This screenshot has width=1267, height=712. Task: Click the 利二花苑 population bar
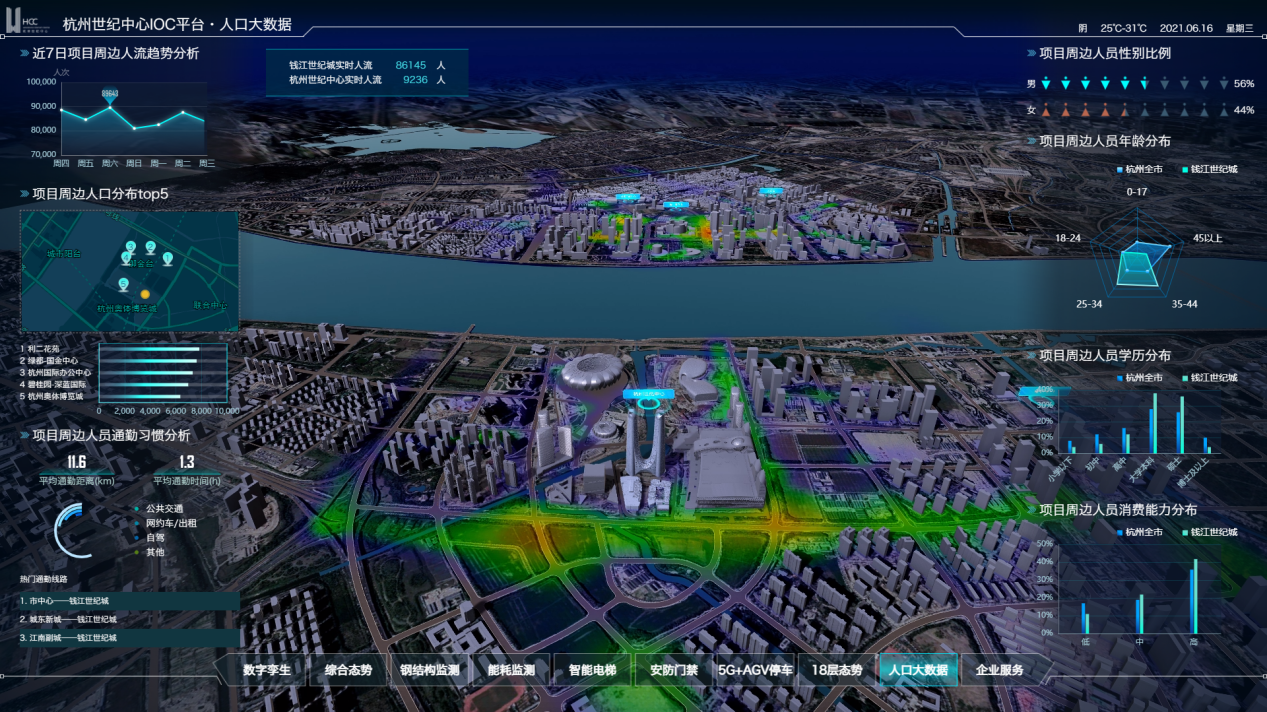pos(149,349)
